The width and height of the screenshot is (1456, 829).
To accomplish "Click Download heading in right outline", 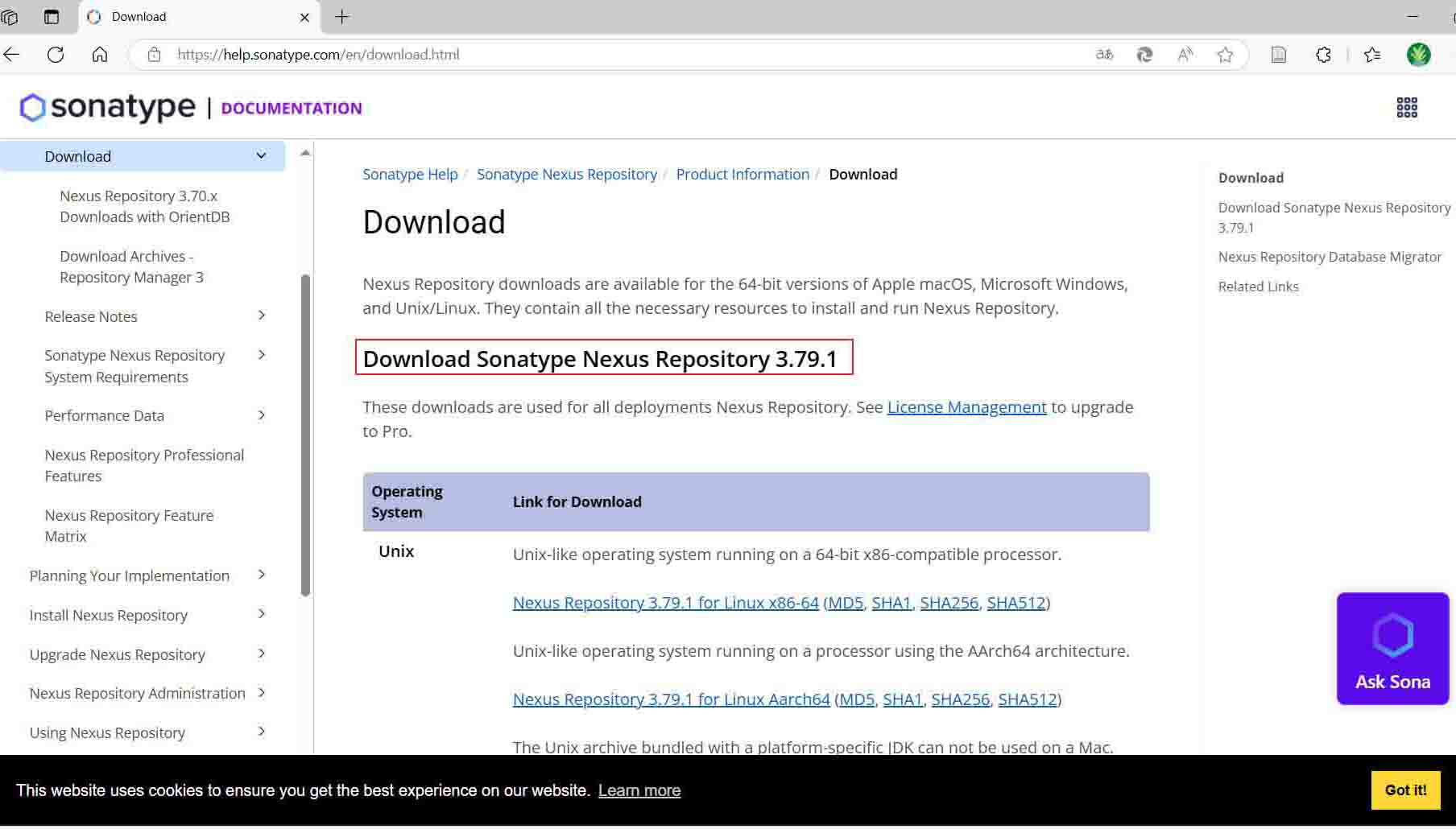I will 1251,178.
